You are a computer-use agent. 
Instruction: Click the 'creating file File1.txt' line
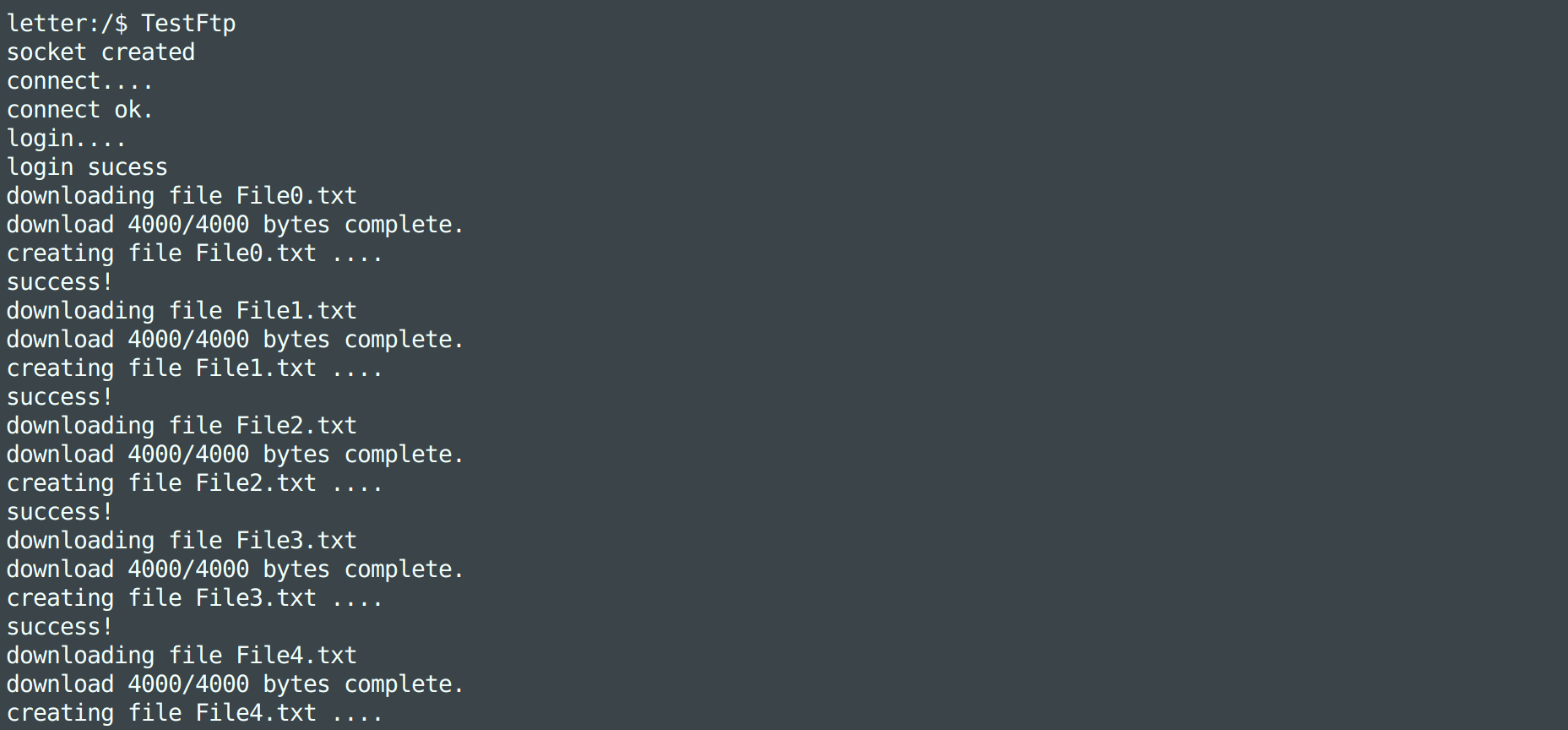tap(194, 368)
